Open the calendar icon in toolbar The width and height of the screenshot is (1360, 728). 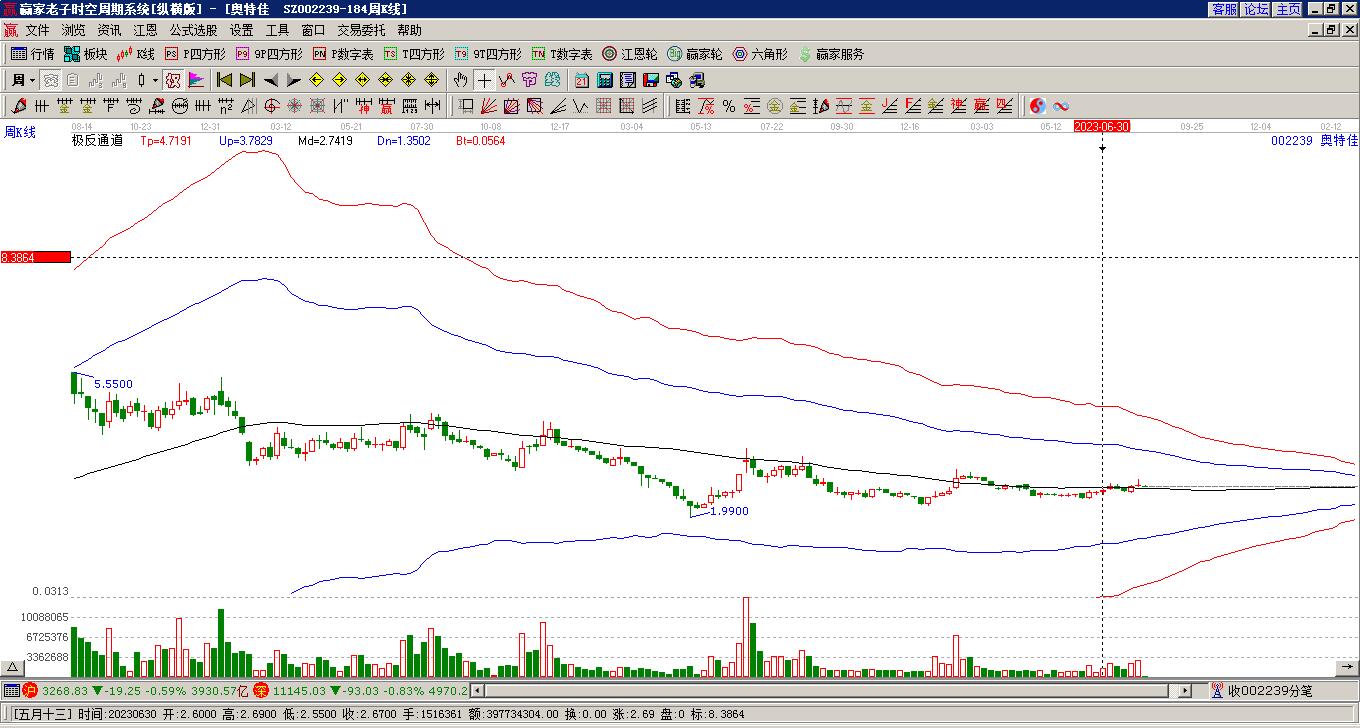(582, 80)
